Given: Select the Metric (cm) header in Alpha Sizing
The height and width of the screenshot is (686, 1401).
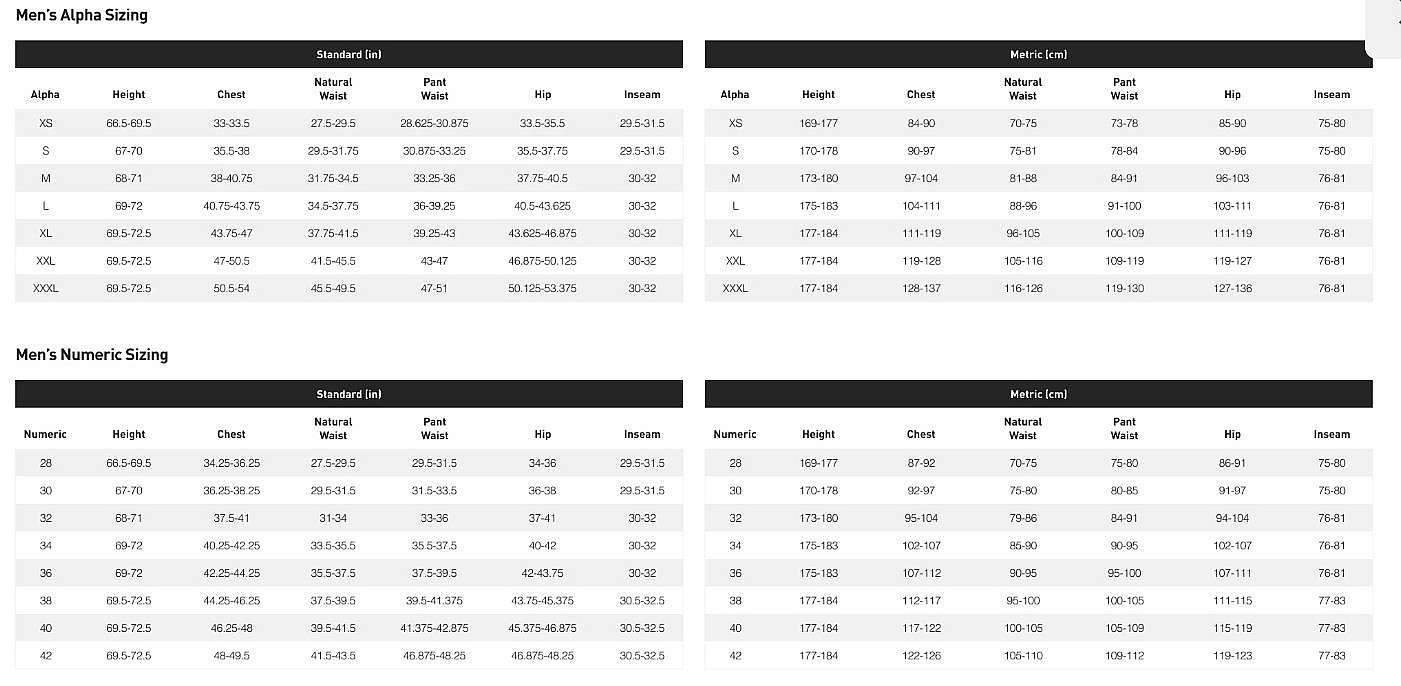Looking at the screenshot, I should click(1038, 54).
